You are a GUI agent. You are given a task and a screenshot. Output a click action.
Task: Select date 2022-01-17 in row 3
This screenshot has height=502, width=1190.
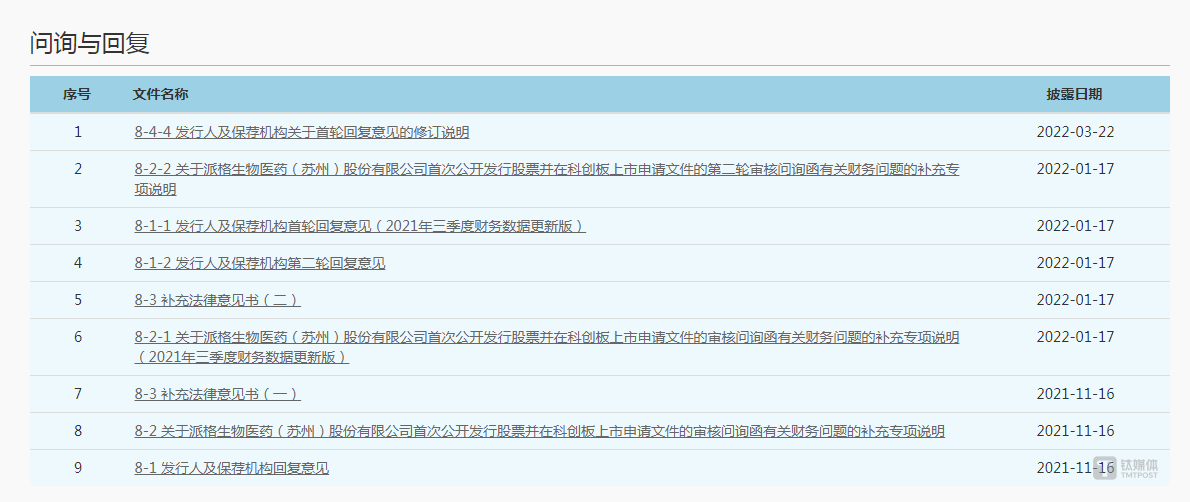pos(1075,226)
